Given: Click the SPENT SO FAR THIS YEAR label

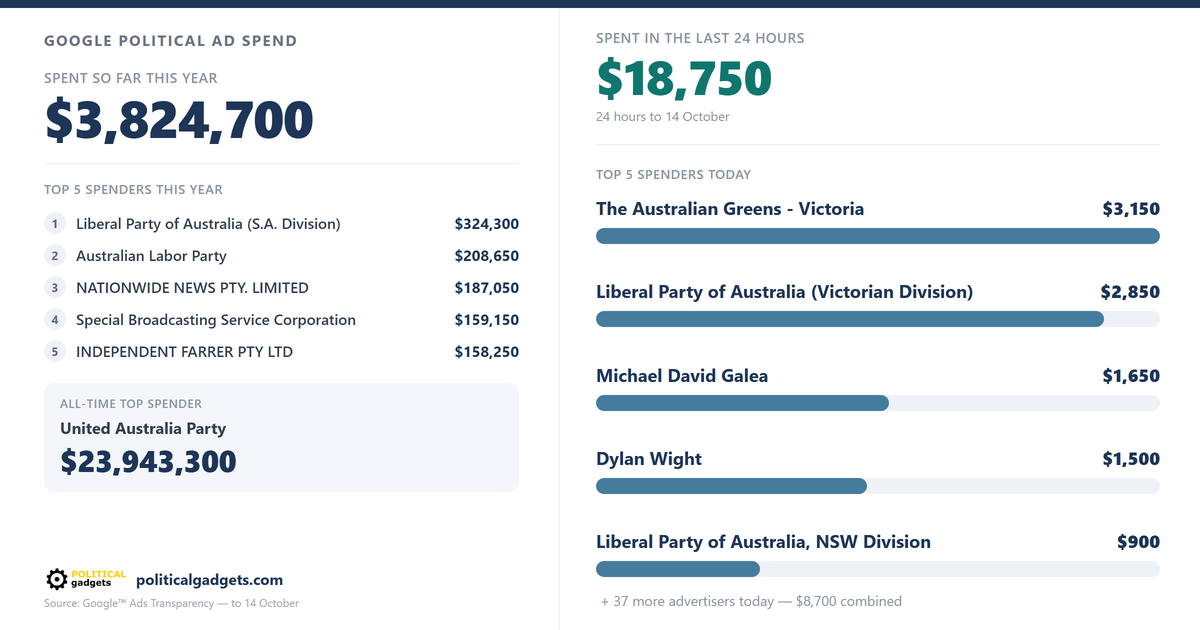Looking at the screenshot, I should (131, 78).
